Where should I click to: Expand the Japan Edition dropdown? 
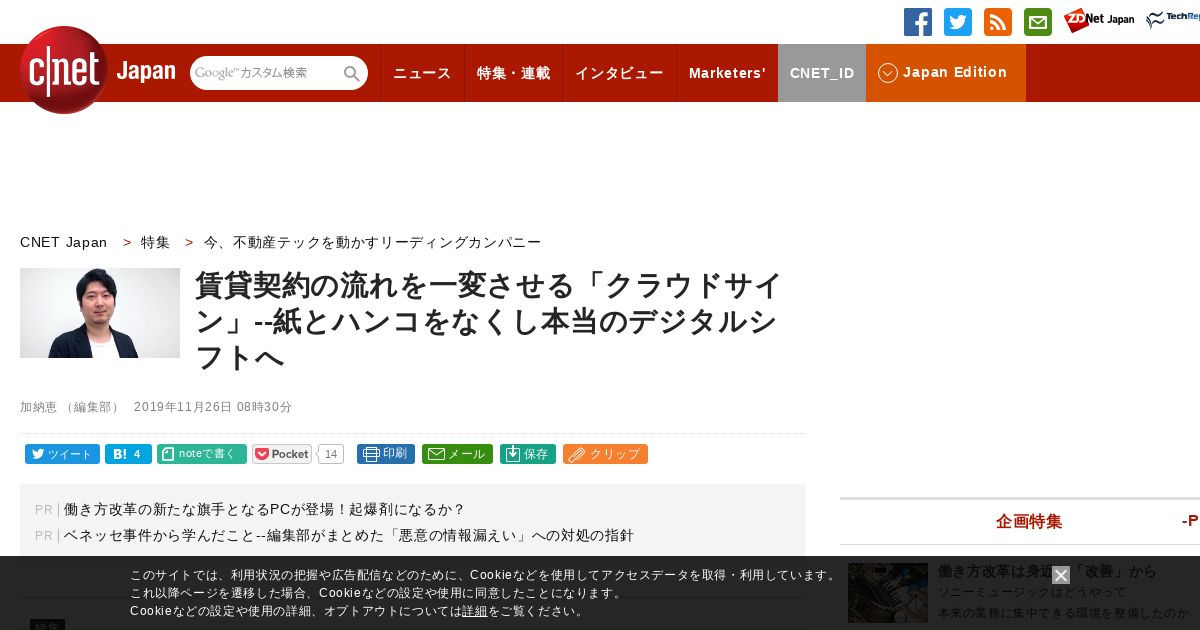coord(946,73)
